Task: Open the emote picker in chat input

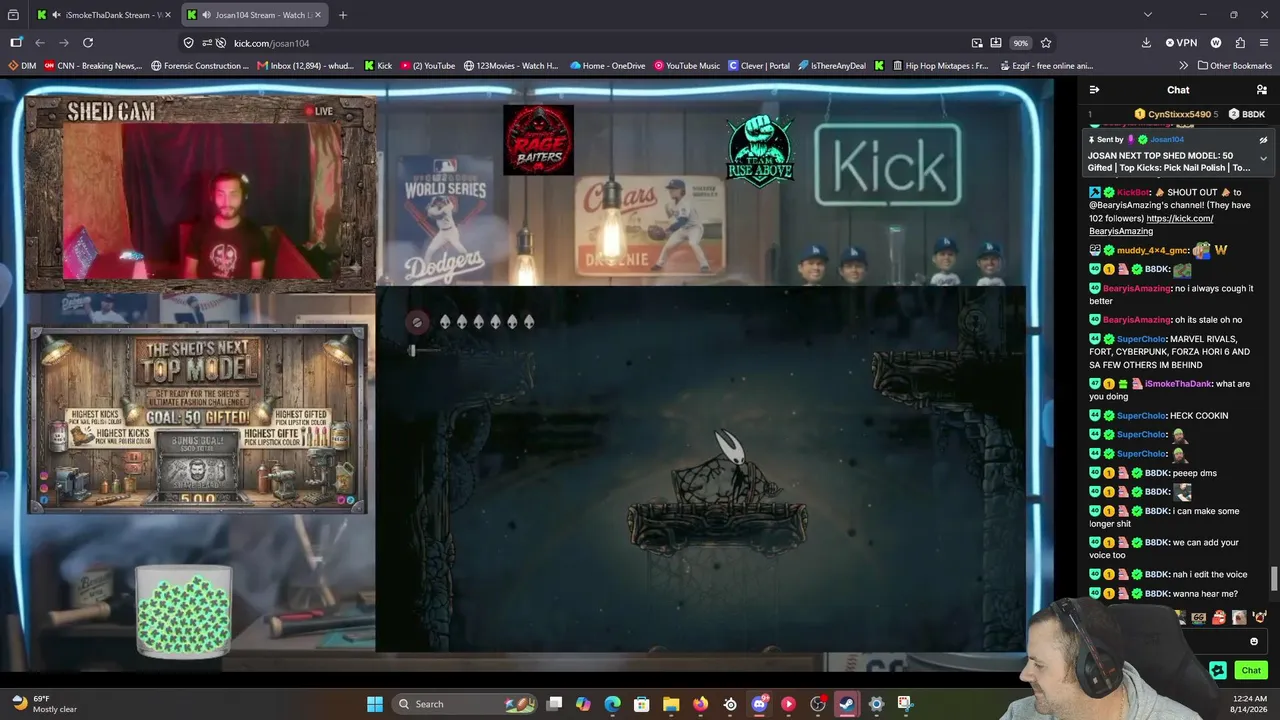Action: (1254, 642)
